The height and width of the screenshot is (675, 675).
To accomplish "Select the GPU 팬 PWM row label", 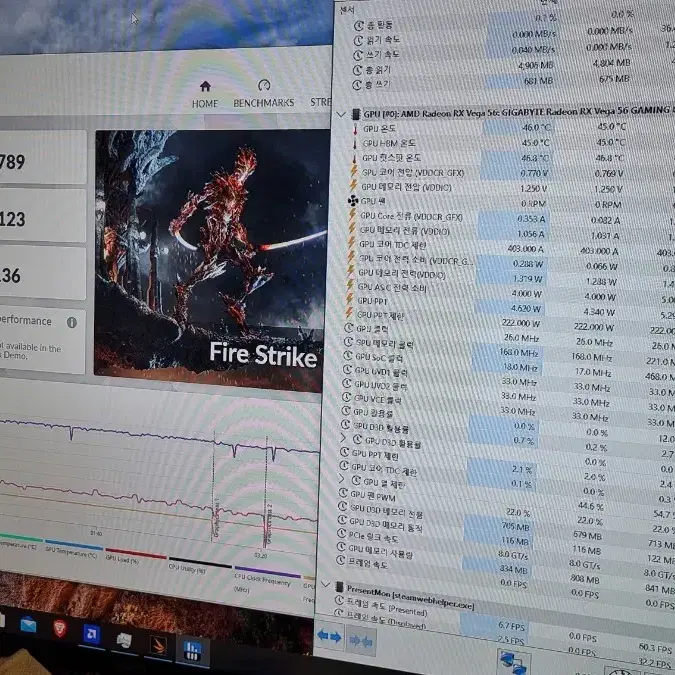I will click(x=373, y=496).
